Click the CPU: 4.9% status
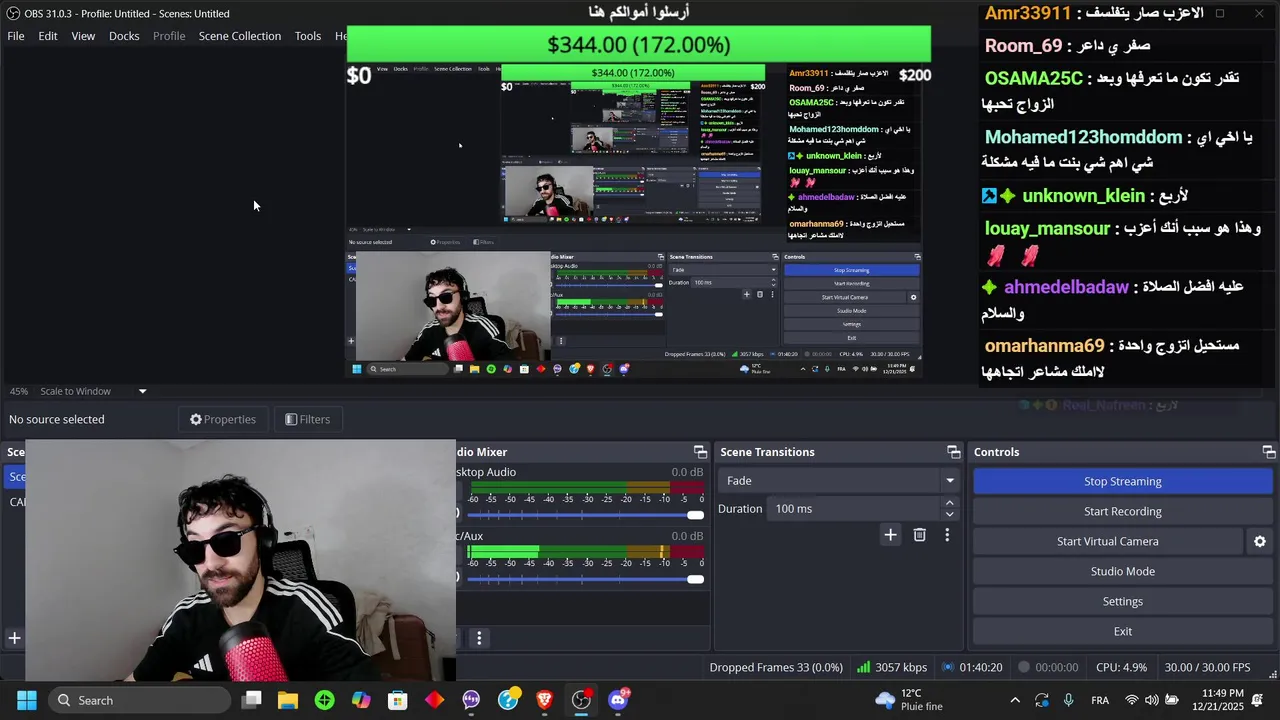Screen dimensions: 1280x720 point(1121,667)
